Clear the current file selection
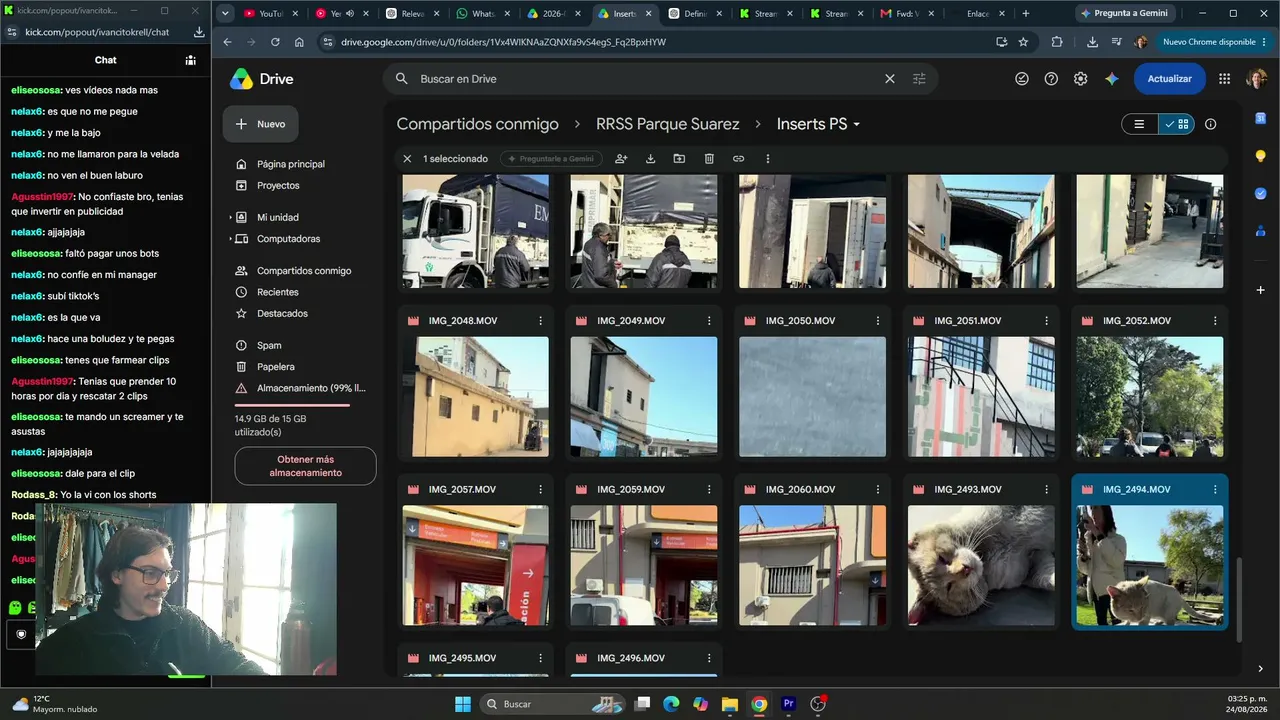This screenshot has height=720, width=1280. pos(407,159)
